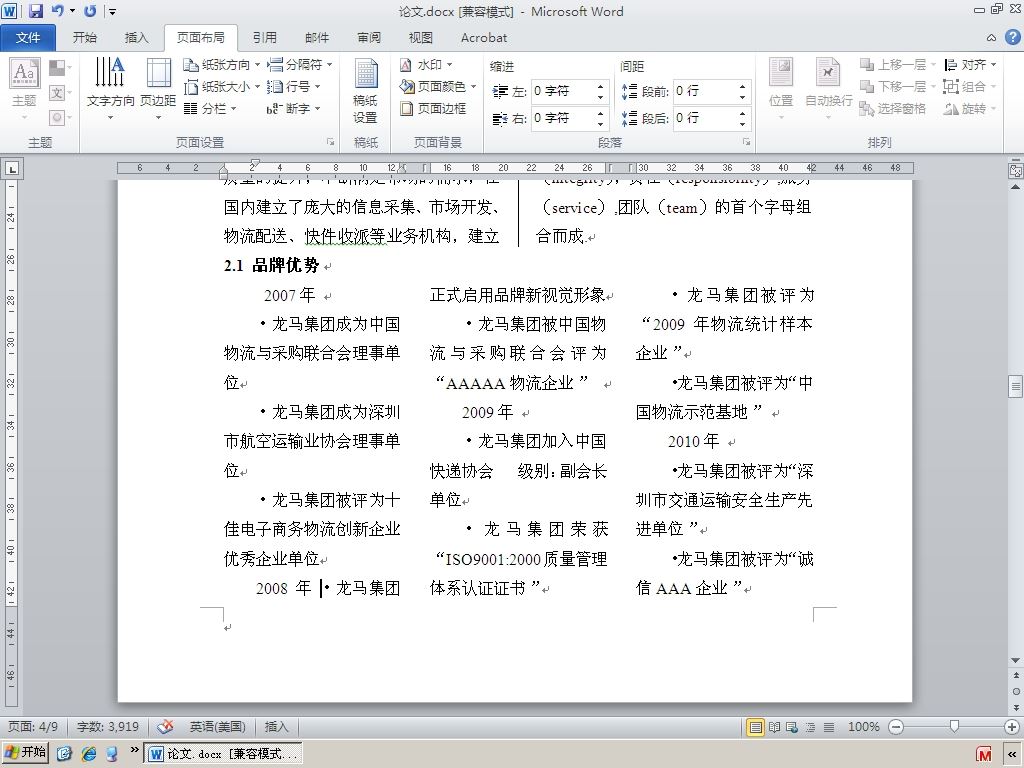Switch to References (引用) tab

click(264, 38)
